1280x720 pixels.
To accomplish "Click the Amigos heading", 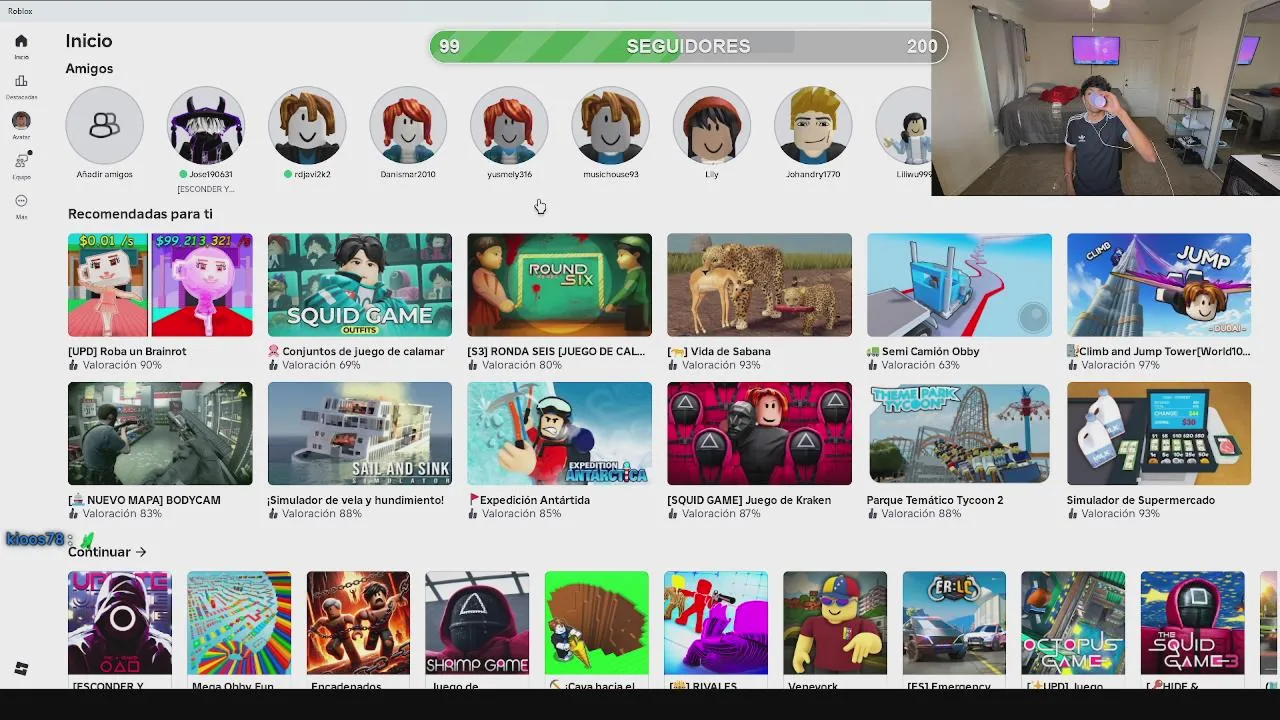I will coord(89,69).
